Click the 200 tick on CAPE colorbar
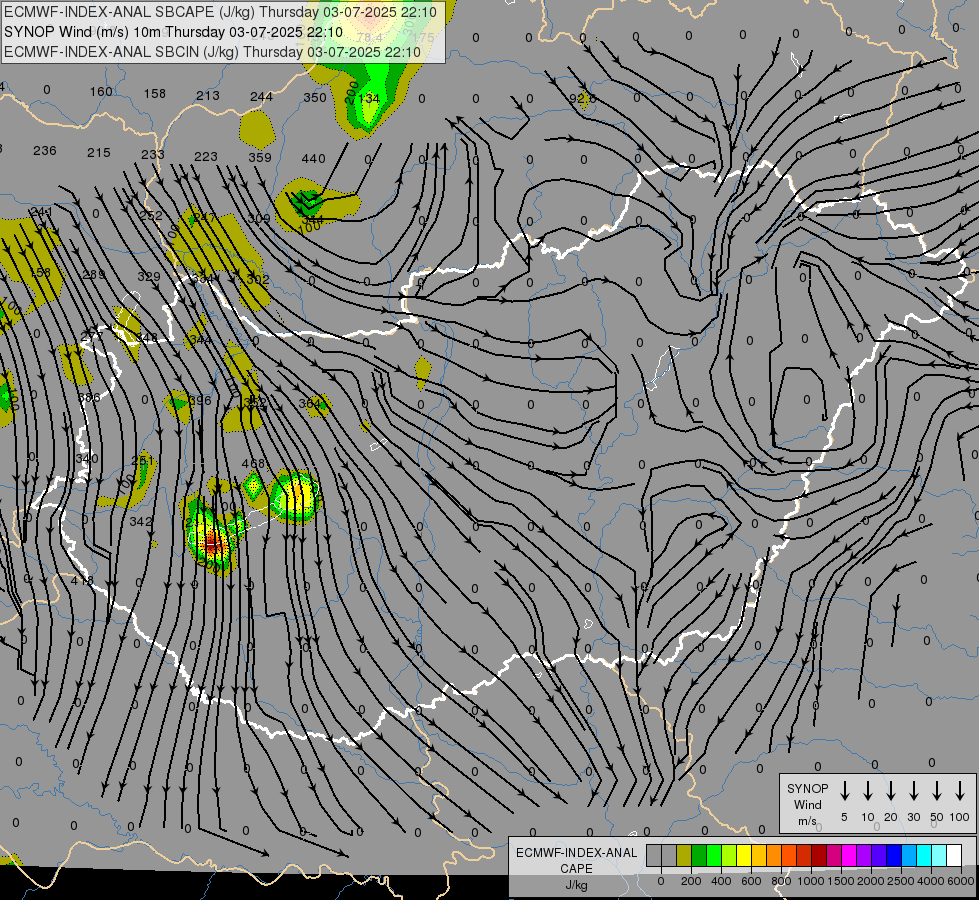Screen dimensions: 979x900 (x=691, y=881)
